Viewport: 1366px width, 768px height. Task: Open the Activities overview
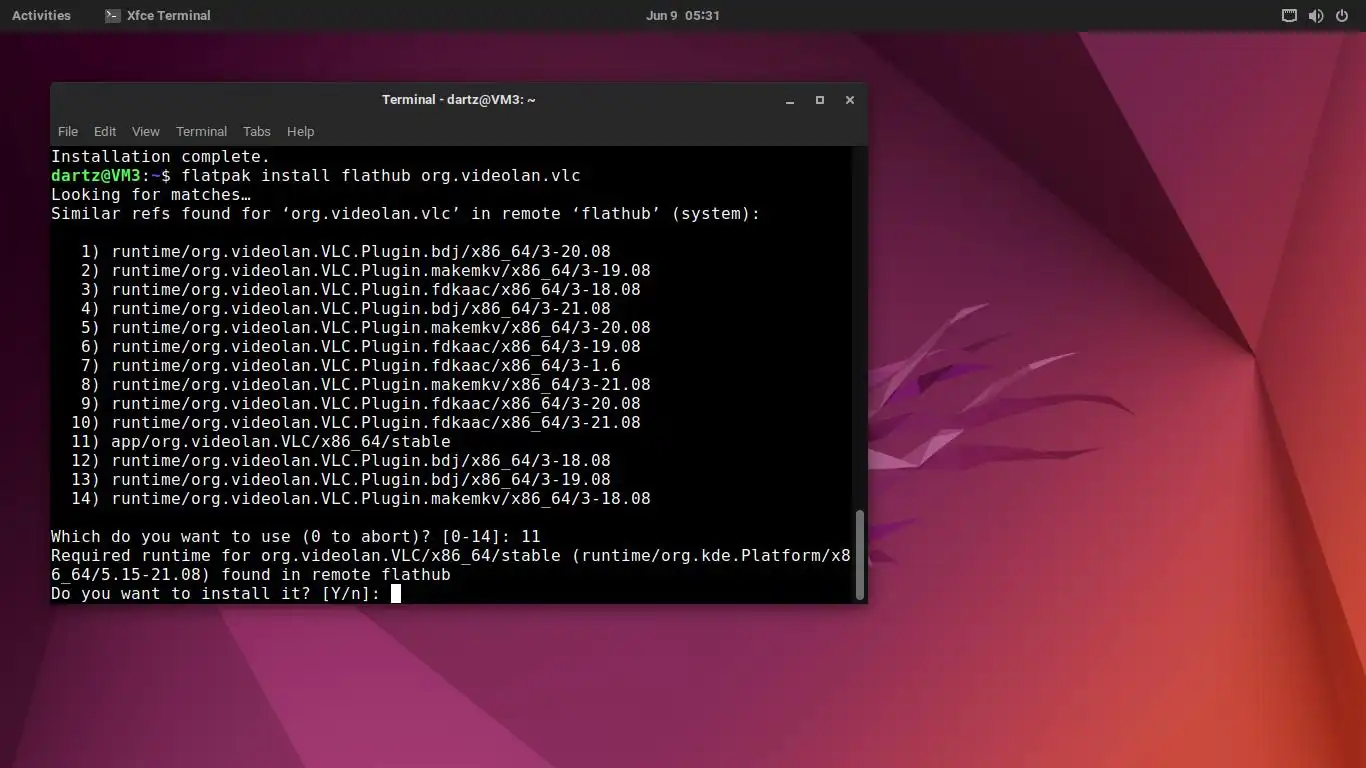pyautogui.click(x=41, y=15)
